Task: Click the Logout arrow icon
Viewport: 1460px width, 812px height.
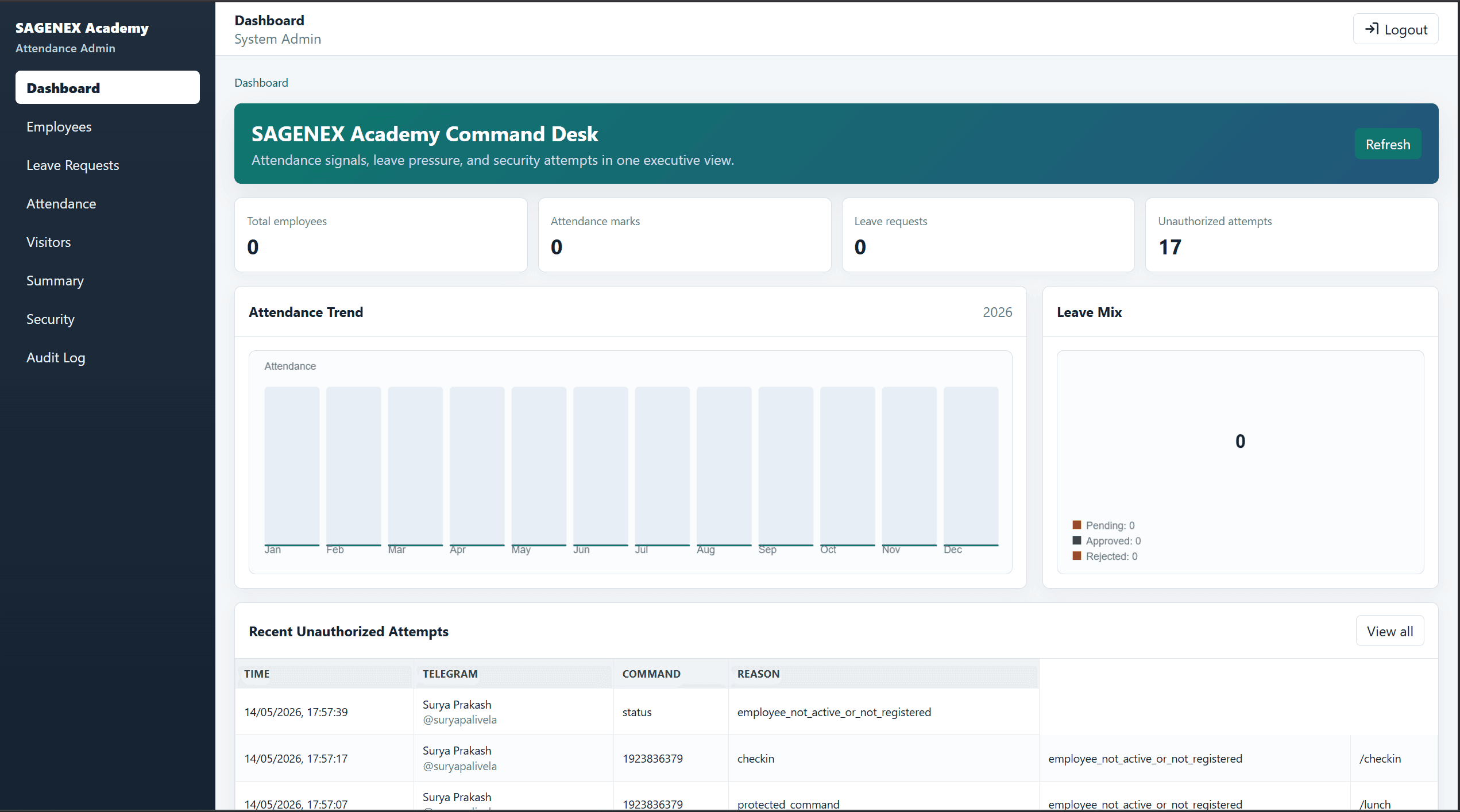Action: click(x=1372, y=29)
